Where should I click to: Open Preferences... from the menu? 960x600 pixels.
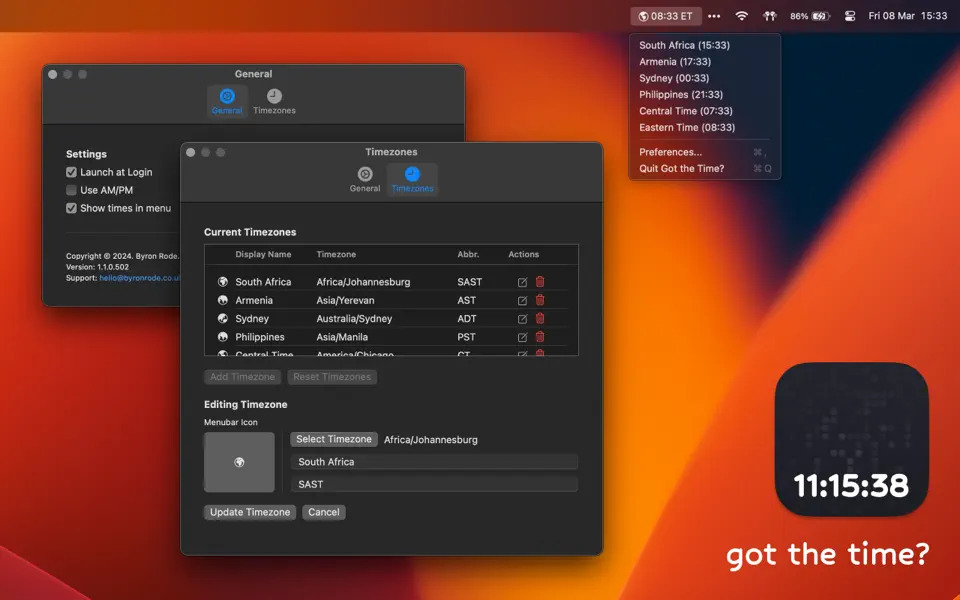click(705, 152)
